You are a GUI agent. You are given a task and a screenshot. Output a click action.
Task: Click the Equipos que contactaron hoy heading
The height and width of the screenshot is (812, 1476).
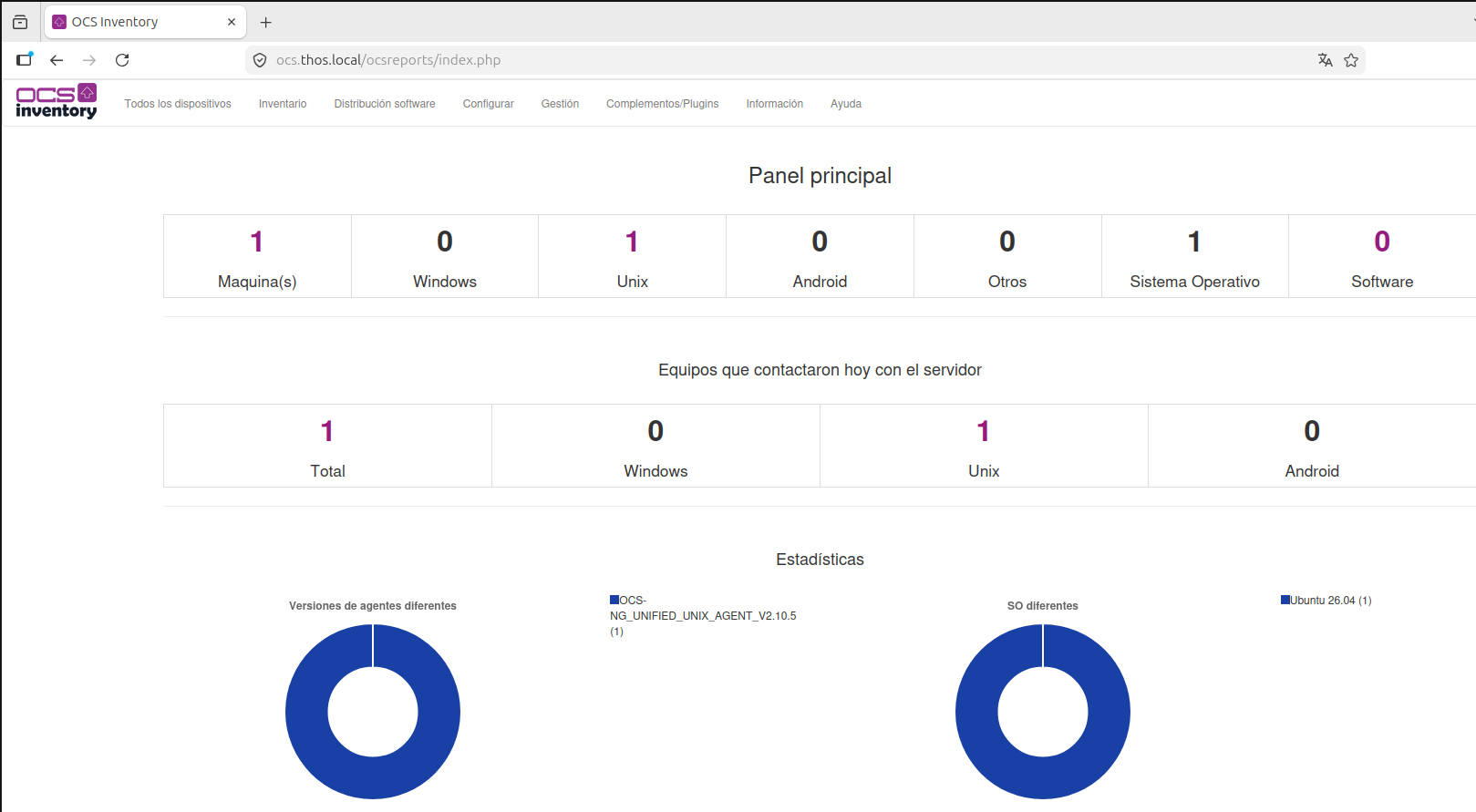click(x=820, y=370)
